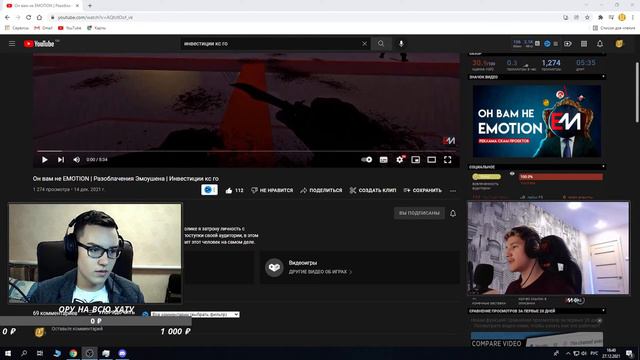Run the YouTube search with magnifier button
This screenshot has width=640, height=360.
point(381,44)
